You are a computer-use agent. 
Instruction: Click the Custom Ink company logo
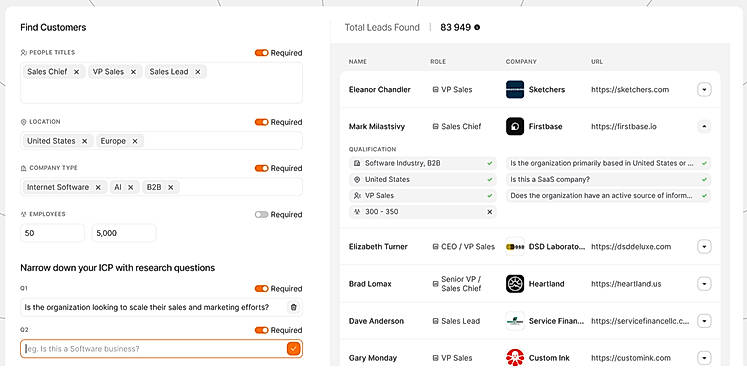[x=515, y=358]
